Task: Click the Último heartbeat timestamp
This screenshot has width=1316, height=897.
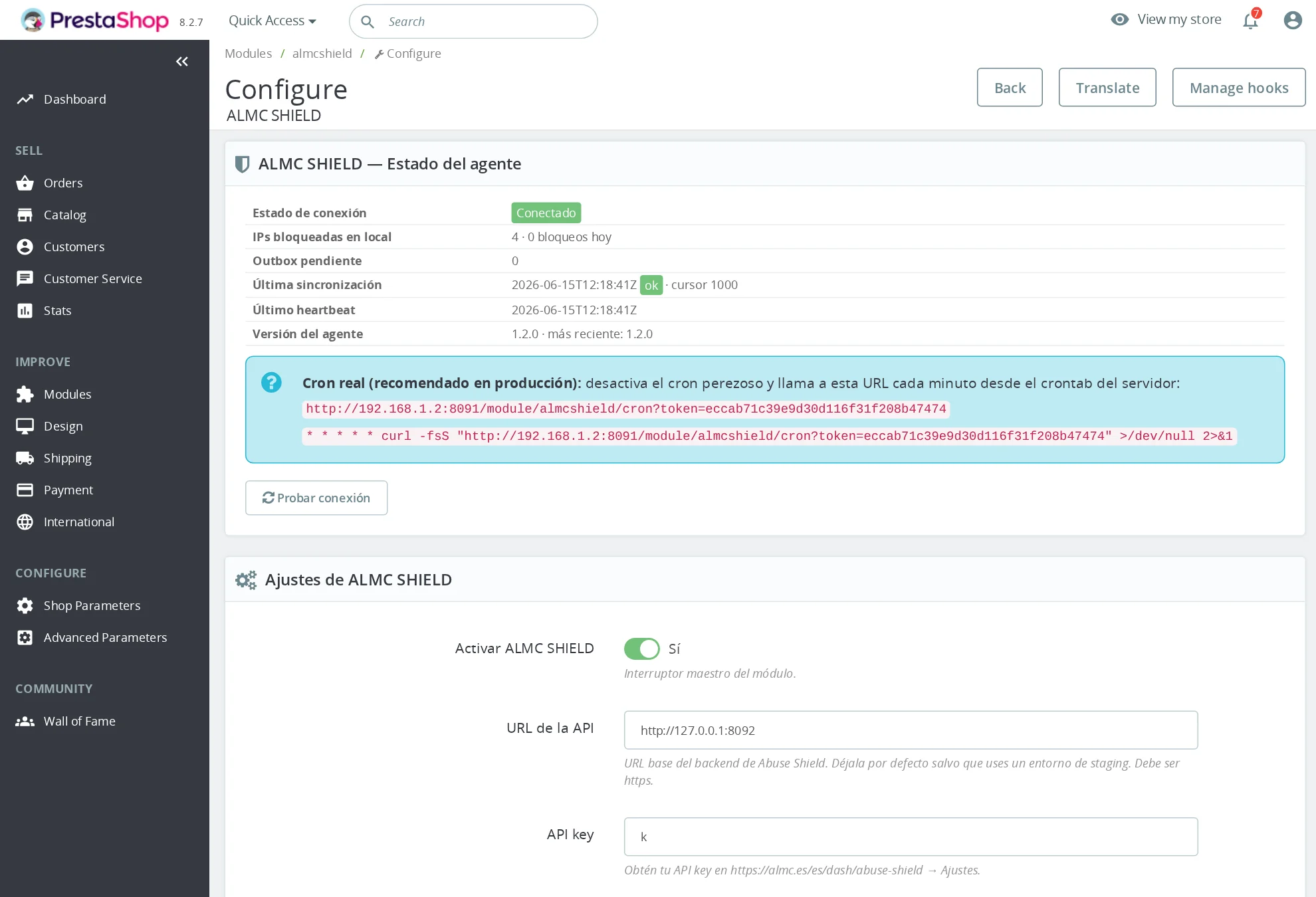Action: pyautogui.click(x=574, y=310)
